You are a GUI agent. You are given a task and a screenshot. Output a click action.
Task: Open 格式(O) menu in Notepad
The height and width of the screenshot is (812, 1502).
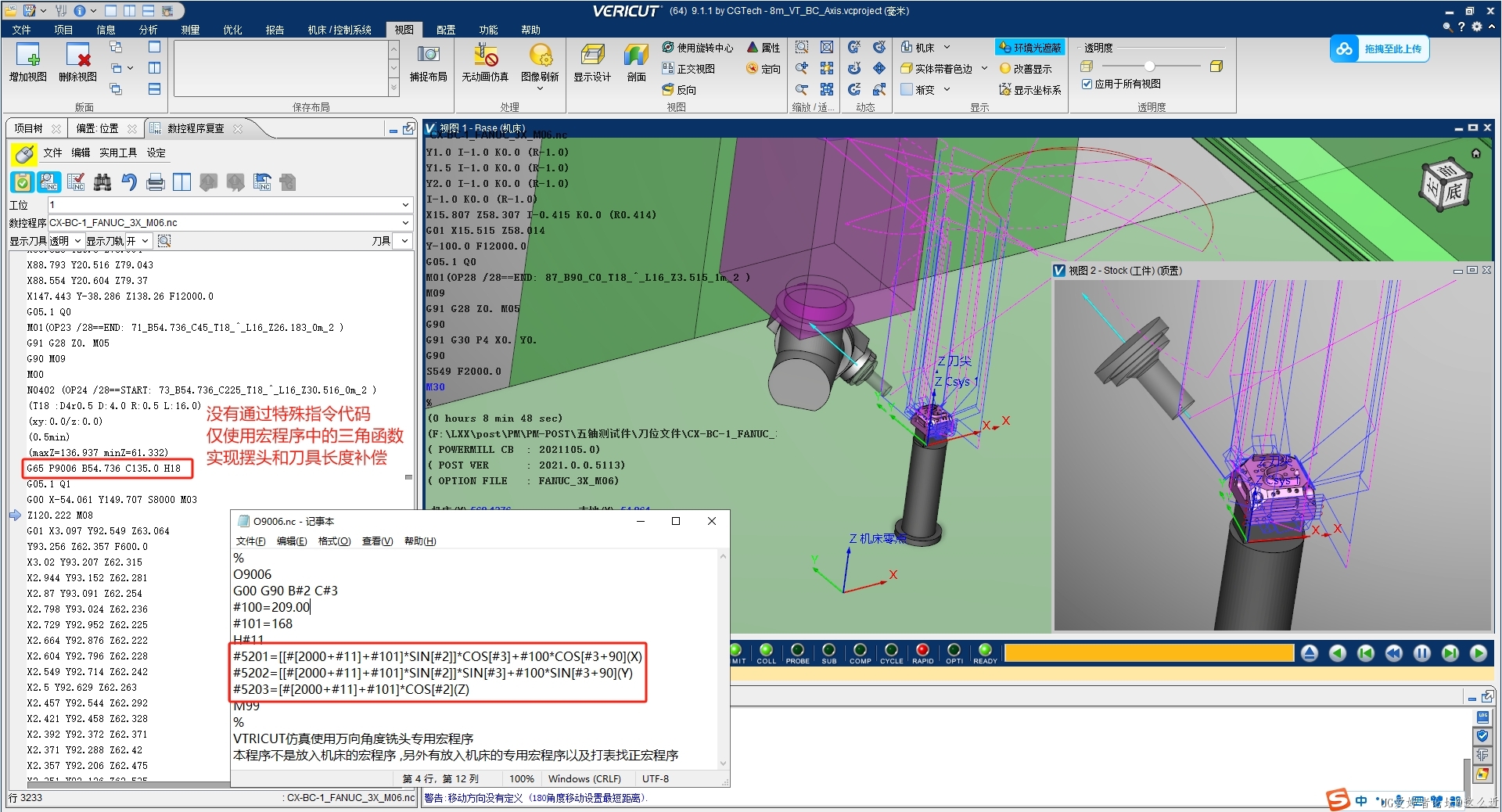tap(334, 541)
